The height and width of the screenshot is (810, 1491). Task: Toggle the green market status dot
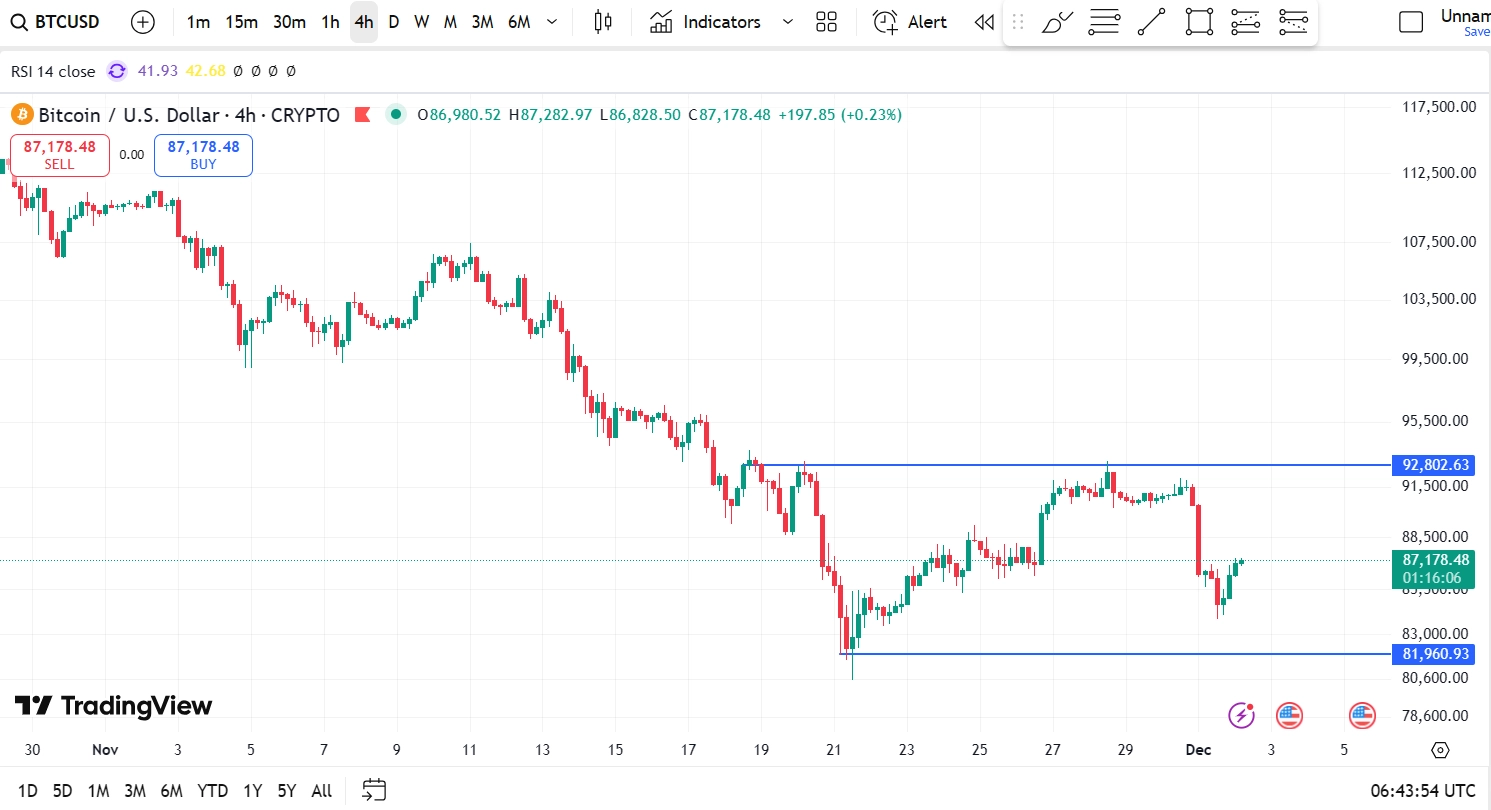point(396,115)
